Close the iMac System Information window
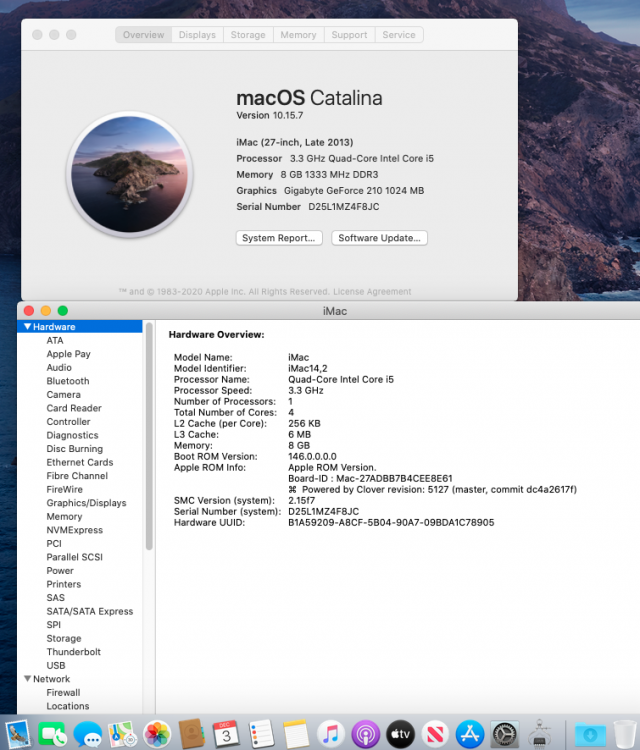Screen dimensions: 640x750 pyautogui.click(x=29, y=311)
